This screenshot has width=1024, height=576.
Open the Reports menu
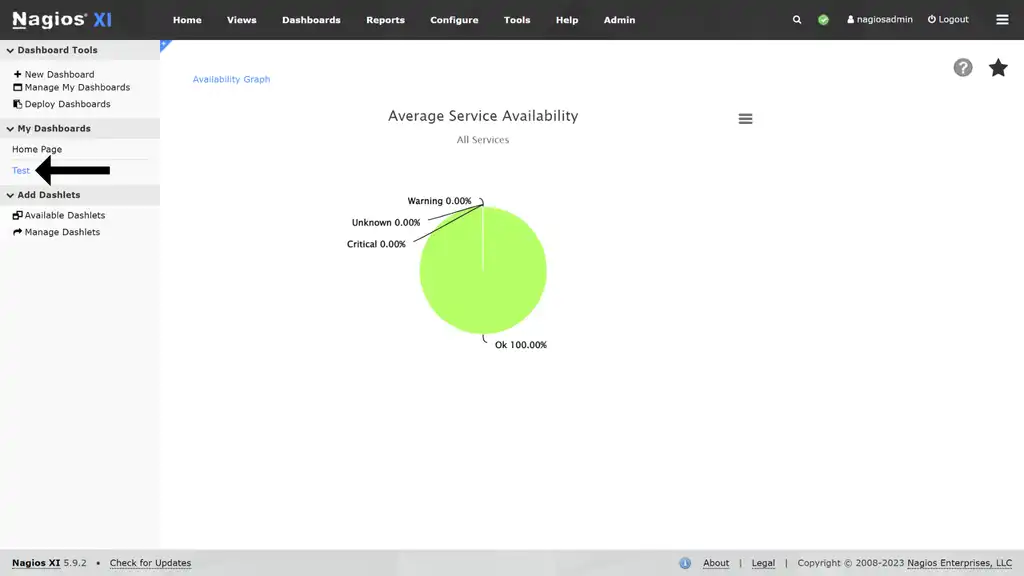pyautogui.click(x=385, y=19)
